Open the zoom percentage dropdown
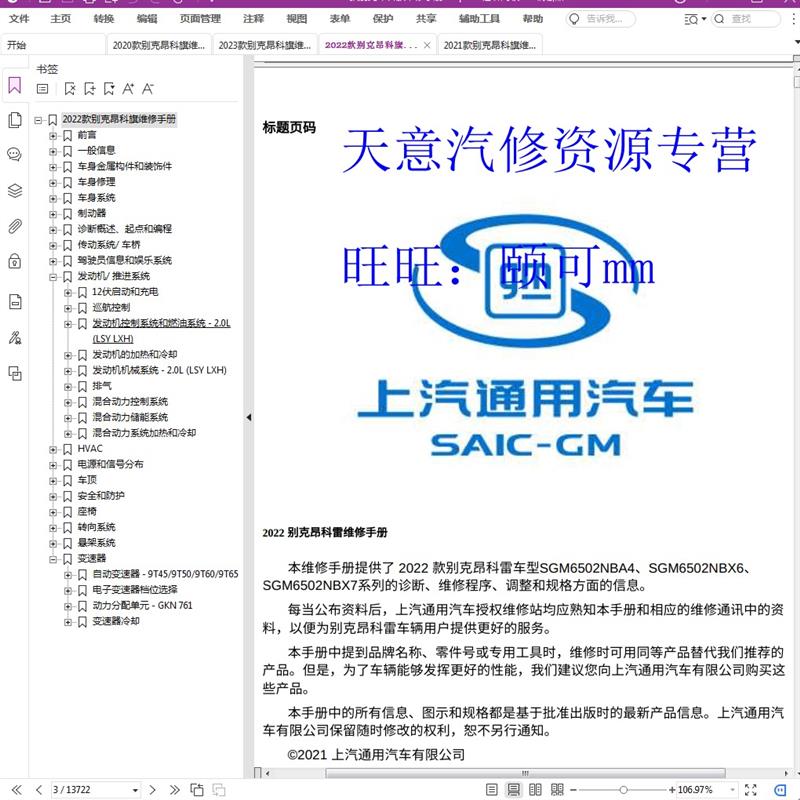This screenshot has width=800, height=800. click(732, 790)
